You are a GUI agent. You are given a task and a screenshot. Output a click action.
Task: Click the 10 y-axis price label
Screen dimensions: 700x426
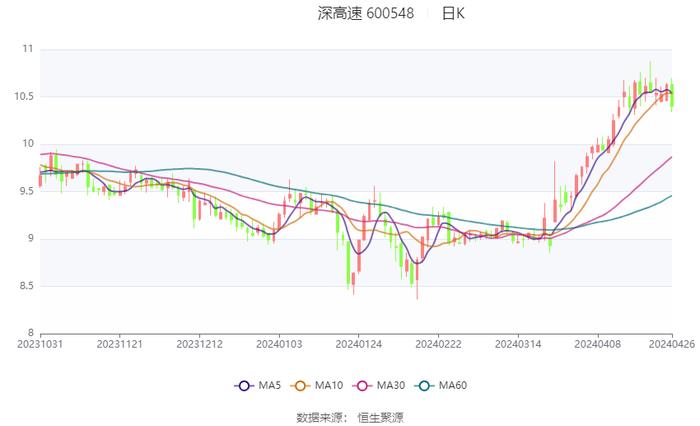tap(28, 143)
